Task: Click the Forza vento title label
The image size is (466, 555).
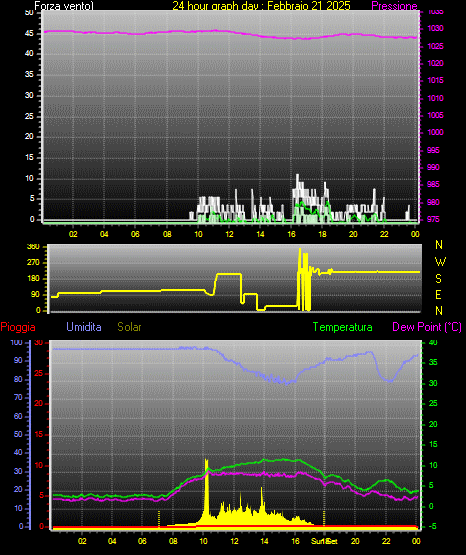Action: tap(64, 6)
